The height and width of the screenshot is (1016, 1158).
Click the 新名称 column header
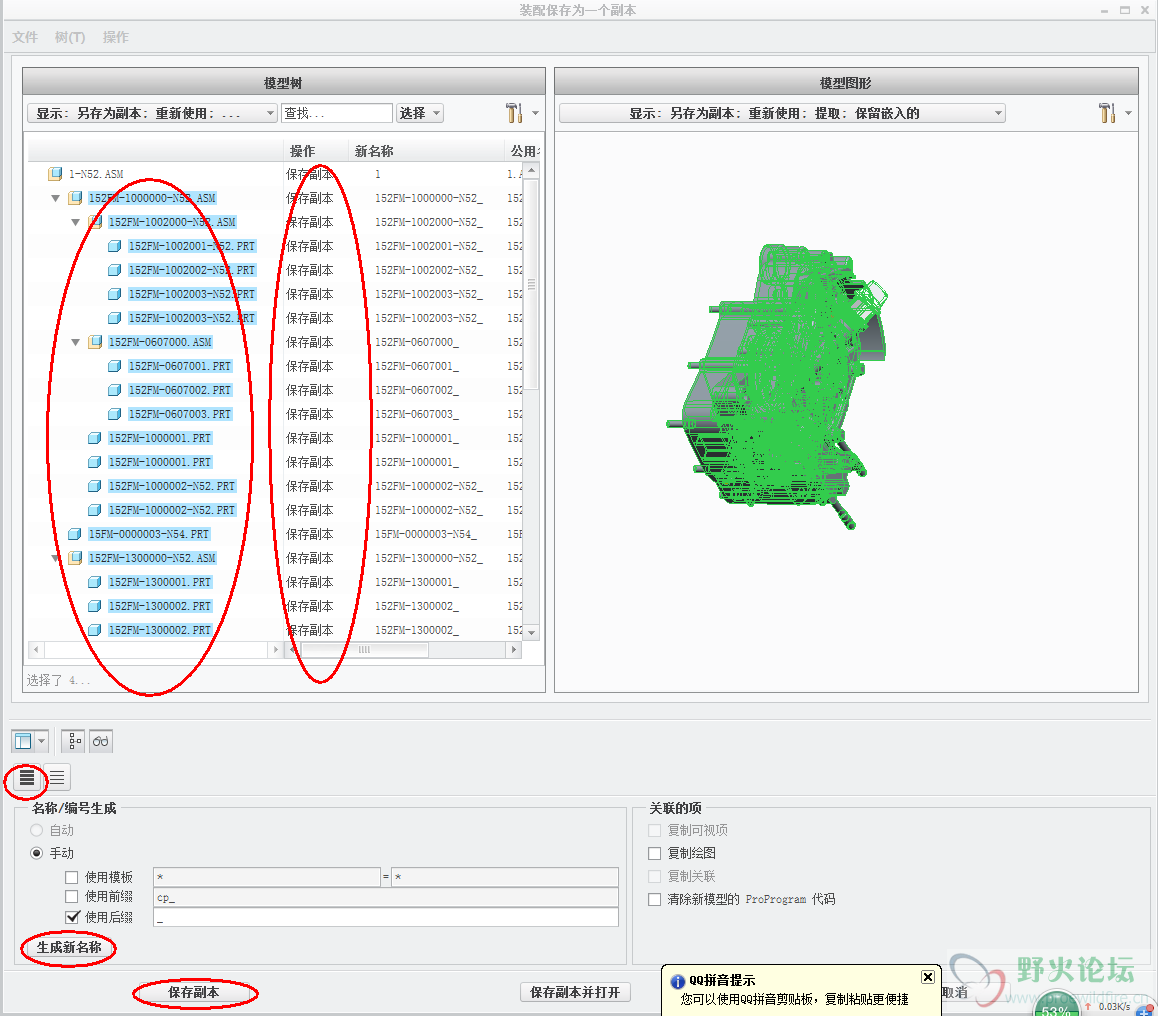tap(425, 151)
